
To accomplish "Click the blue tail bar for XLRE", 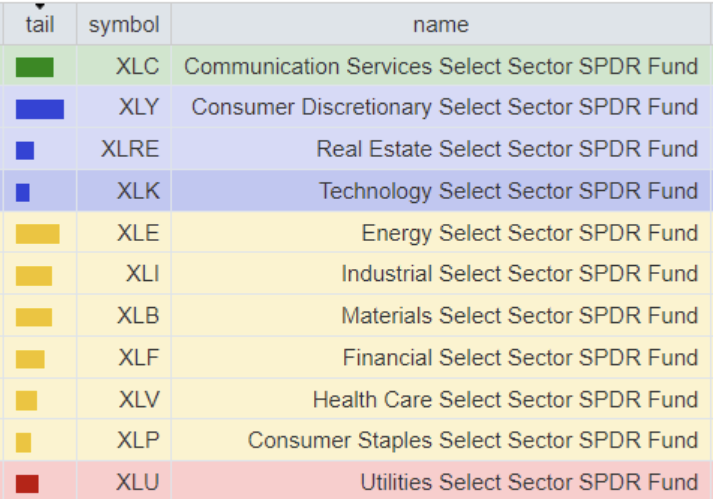I will coord(25,150).
